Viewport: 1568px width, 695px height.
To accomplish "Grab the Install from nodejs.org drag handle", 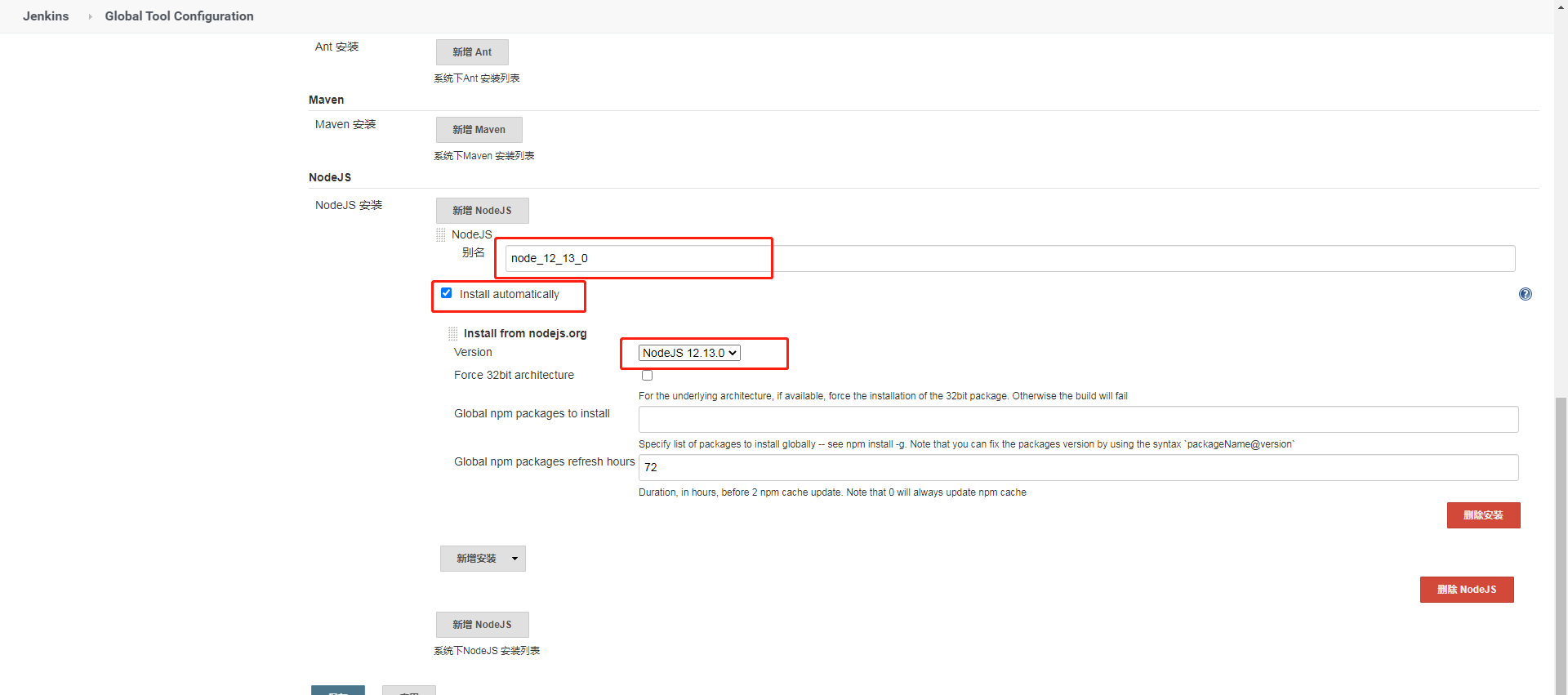I will tap(453, 334).
